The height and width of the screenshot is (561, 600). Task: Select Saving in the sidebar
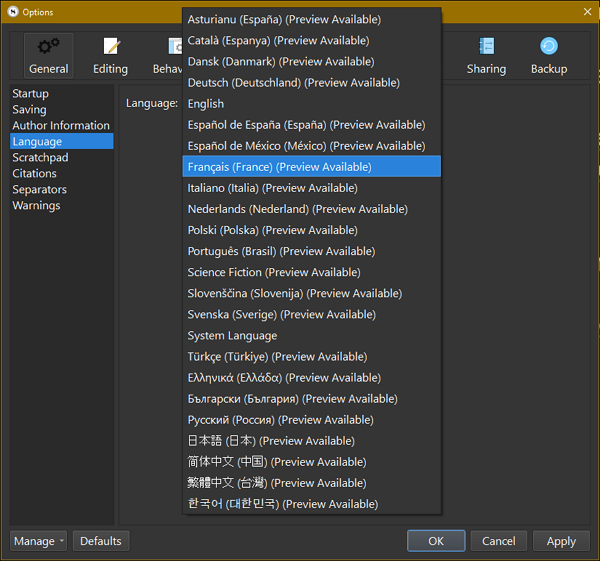pos(62,109)
